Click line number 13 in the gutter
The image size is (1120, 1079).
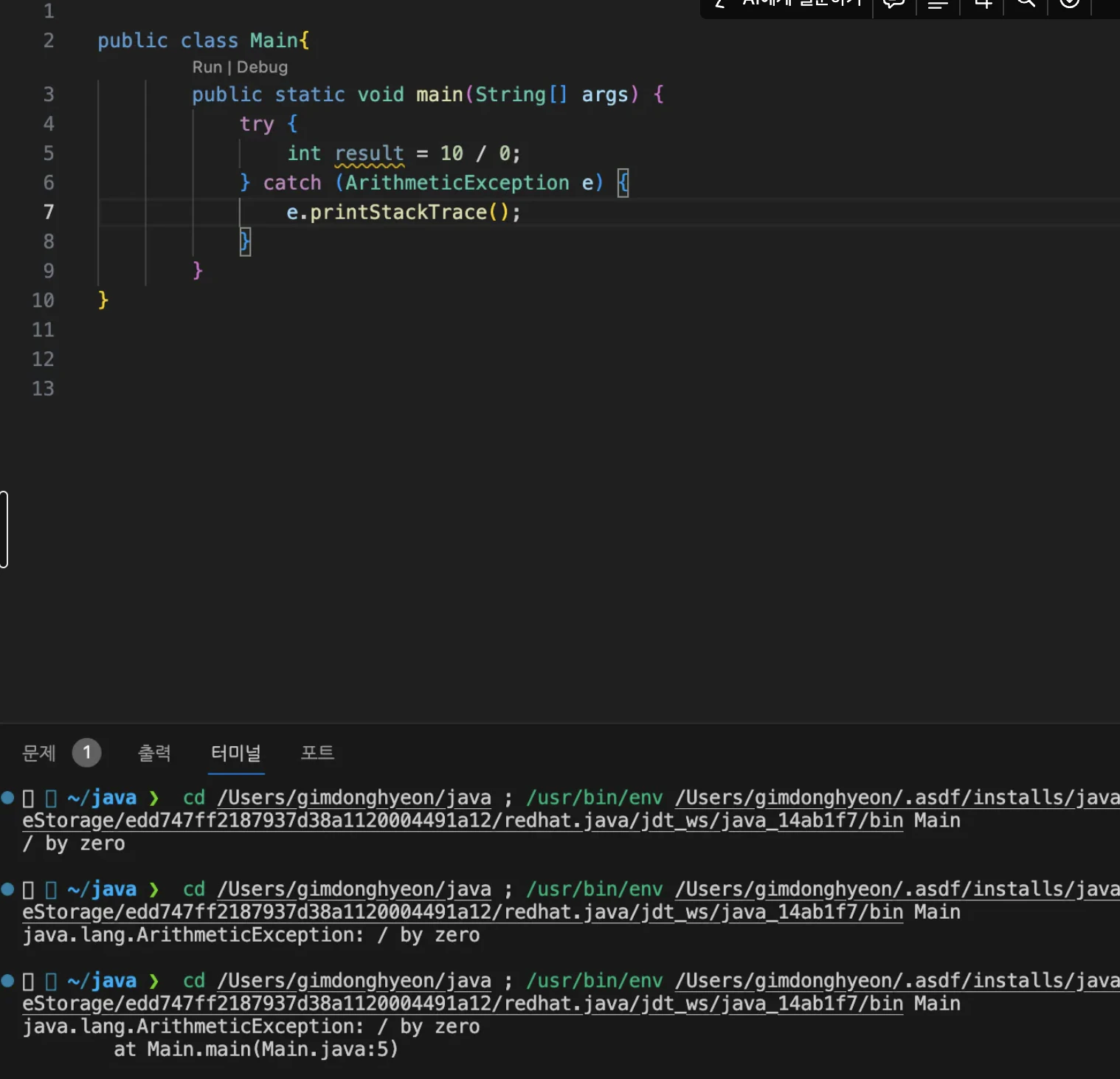tap(43, 389)
